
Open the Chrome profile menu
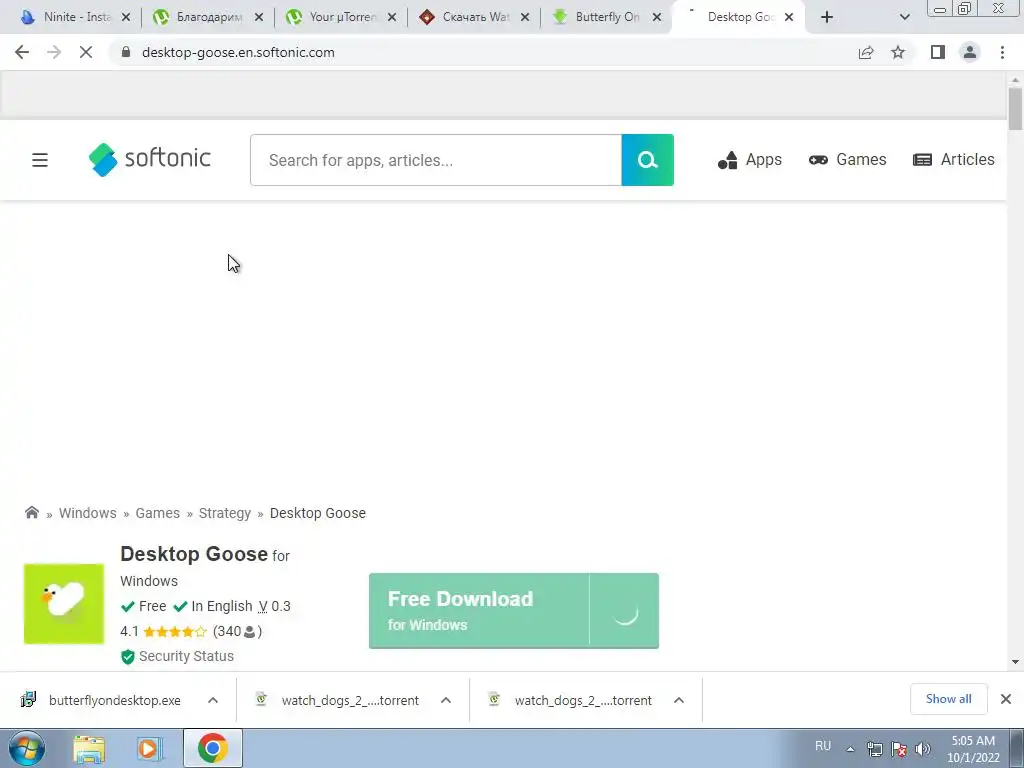point(970,52)
